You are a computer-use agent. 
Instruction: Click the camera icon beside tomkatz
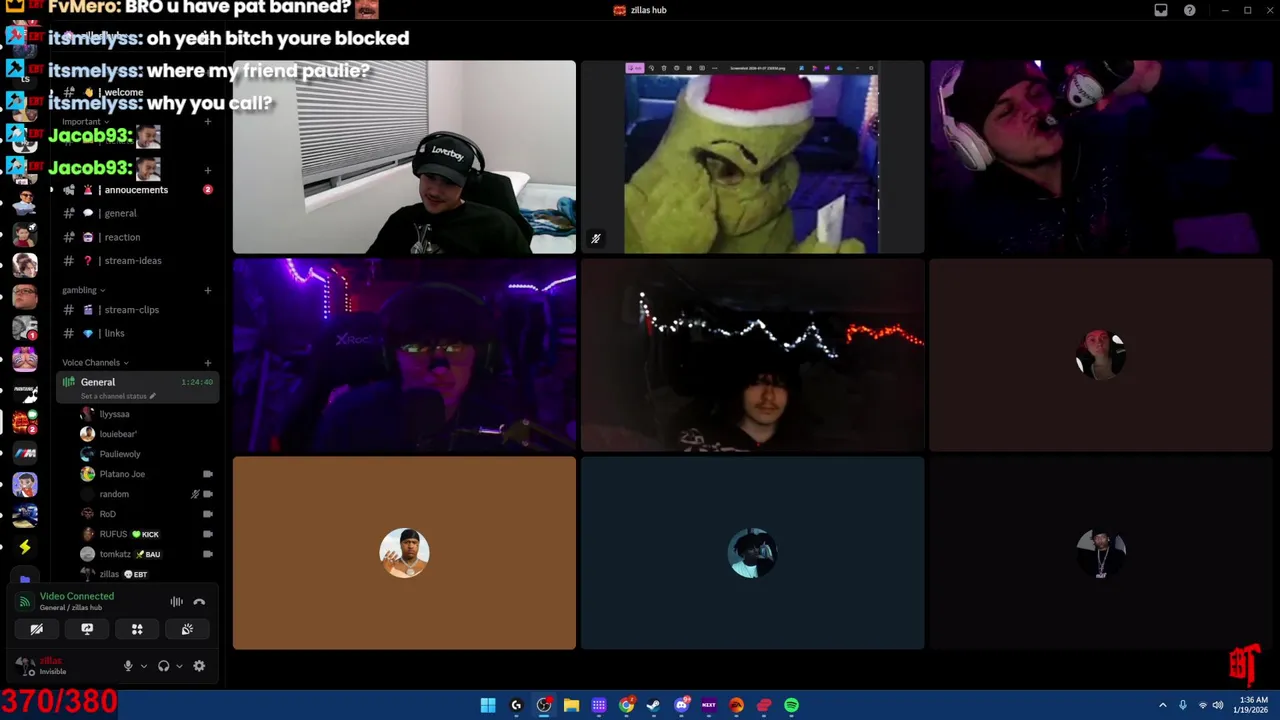pyautogui.click(x=208, y=554)
